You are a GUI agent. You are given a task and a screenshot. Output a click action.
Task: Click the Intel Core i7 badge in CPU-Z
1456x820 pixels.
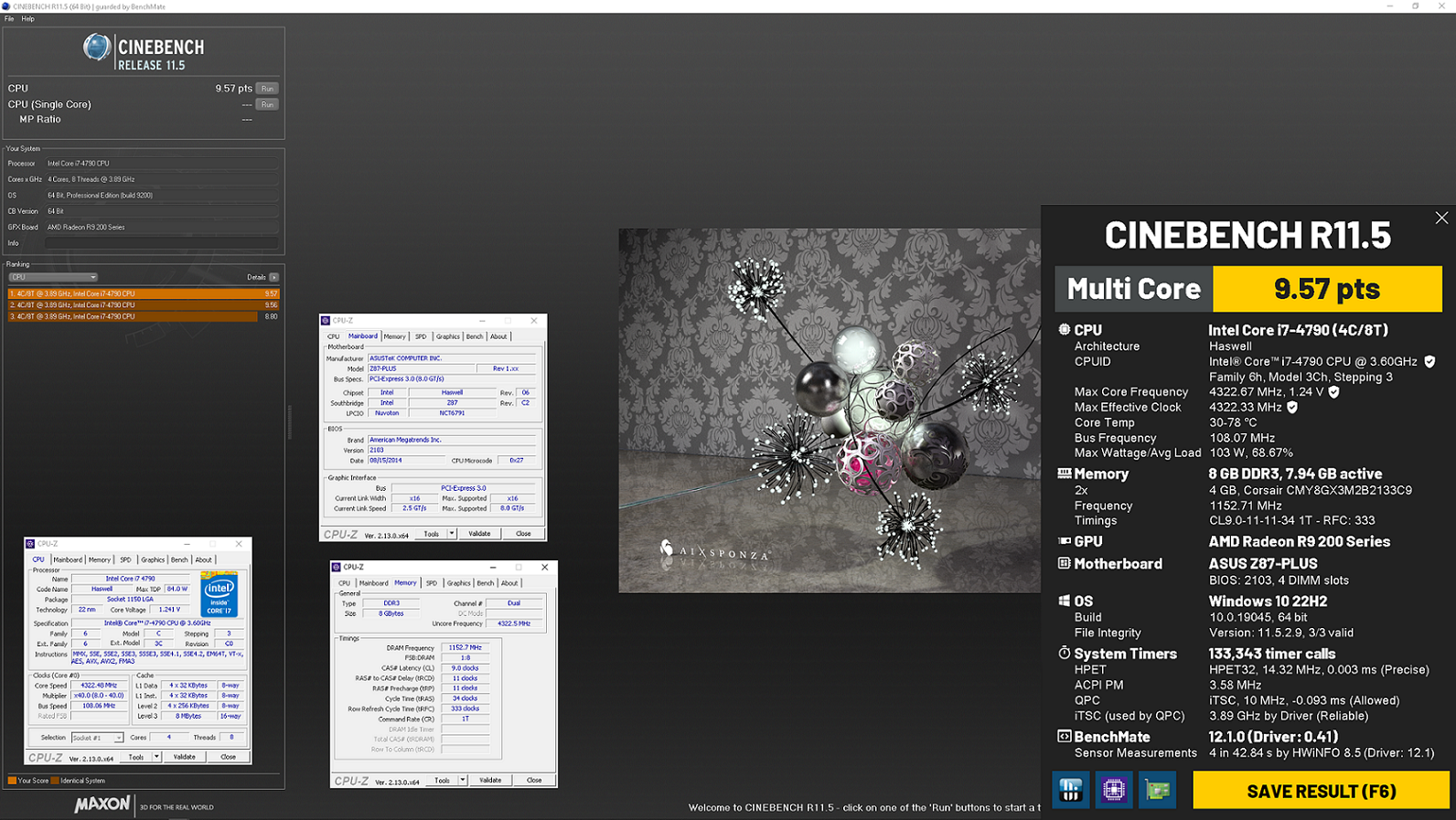(219, 594)
